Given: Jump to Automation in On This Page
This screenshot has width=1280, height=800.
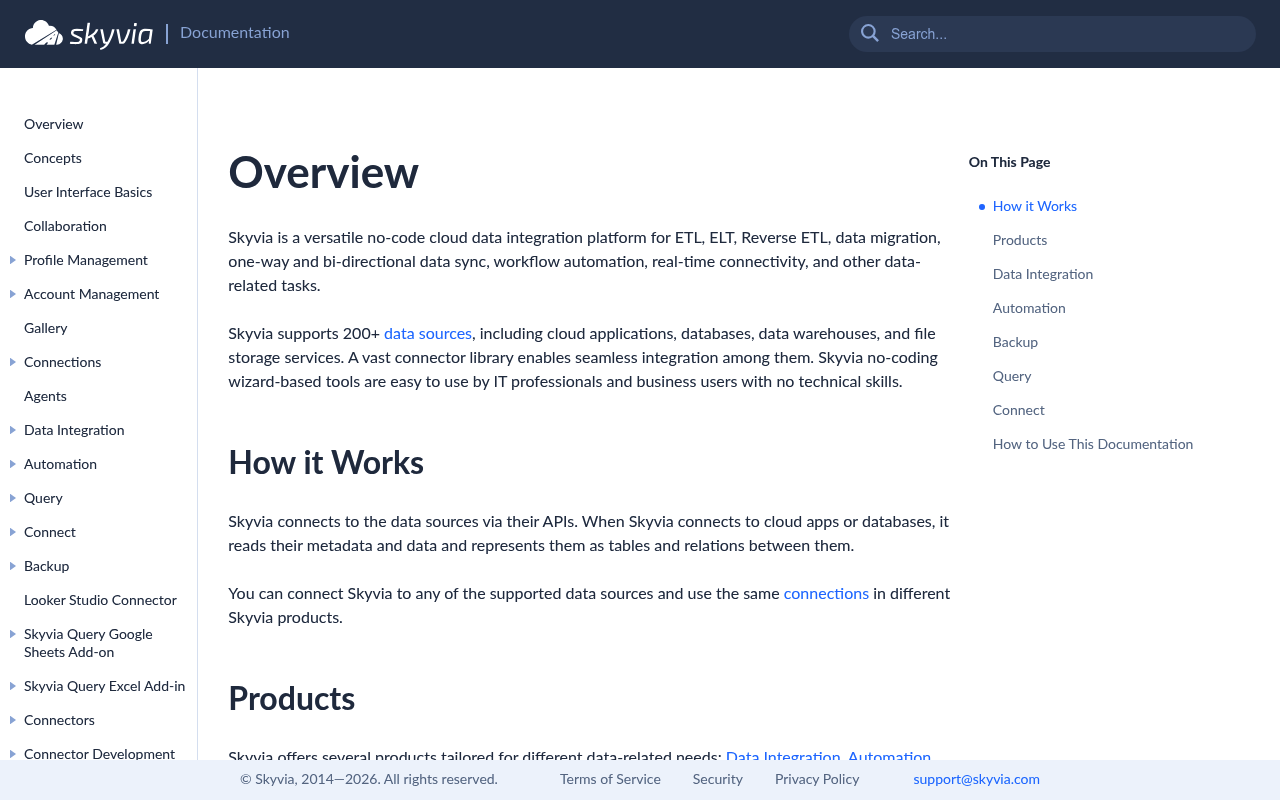Looking at the screenshot, I should [x=1029, y=308].
